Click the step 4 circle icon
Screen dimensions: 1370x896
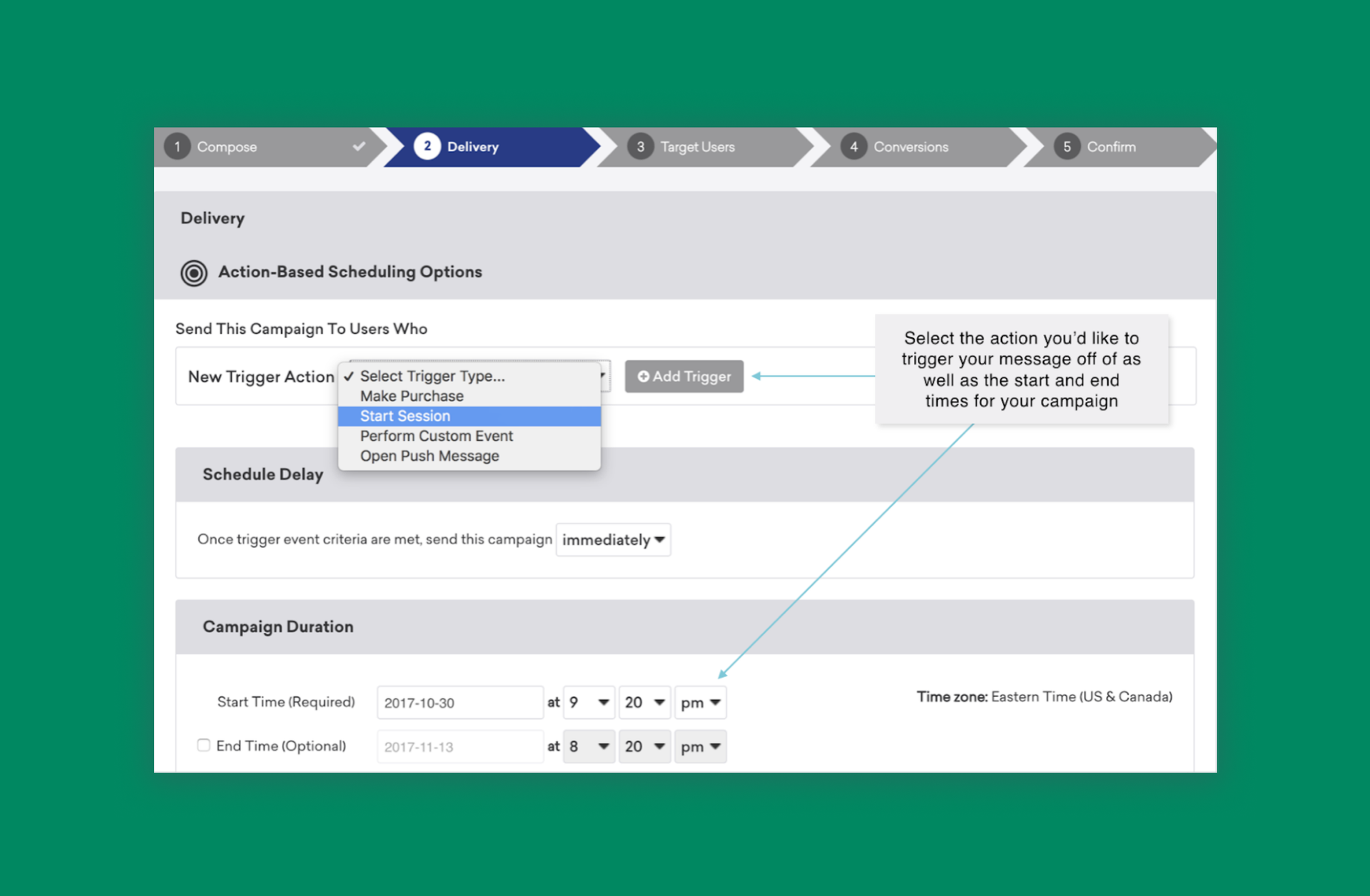tap(853, 146)
